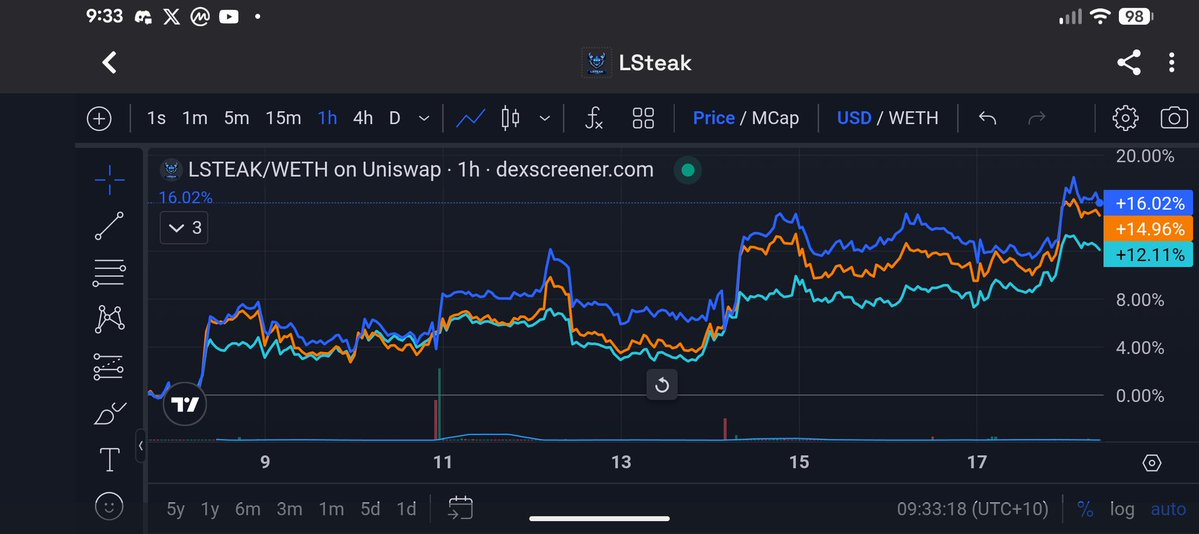The height and width of the screenshot is (534, 1199).
Task: Select the crosshair cursor tool
Action: pyautogui.click(x=109, y=179)
